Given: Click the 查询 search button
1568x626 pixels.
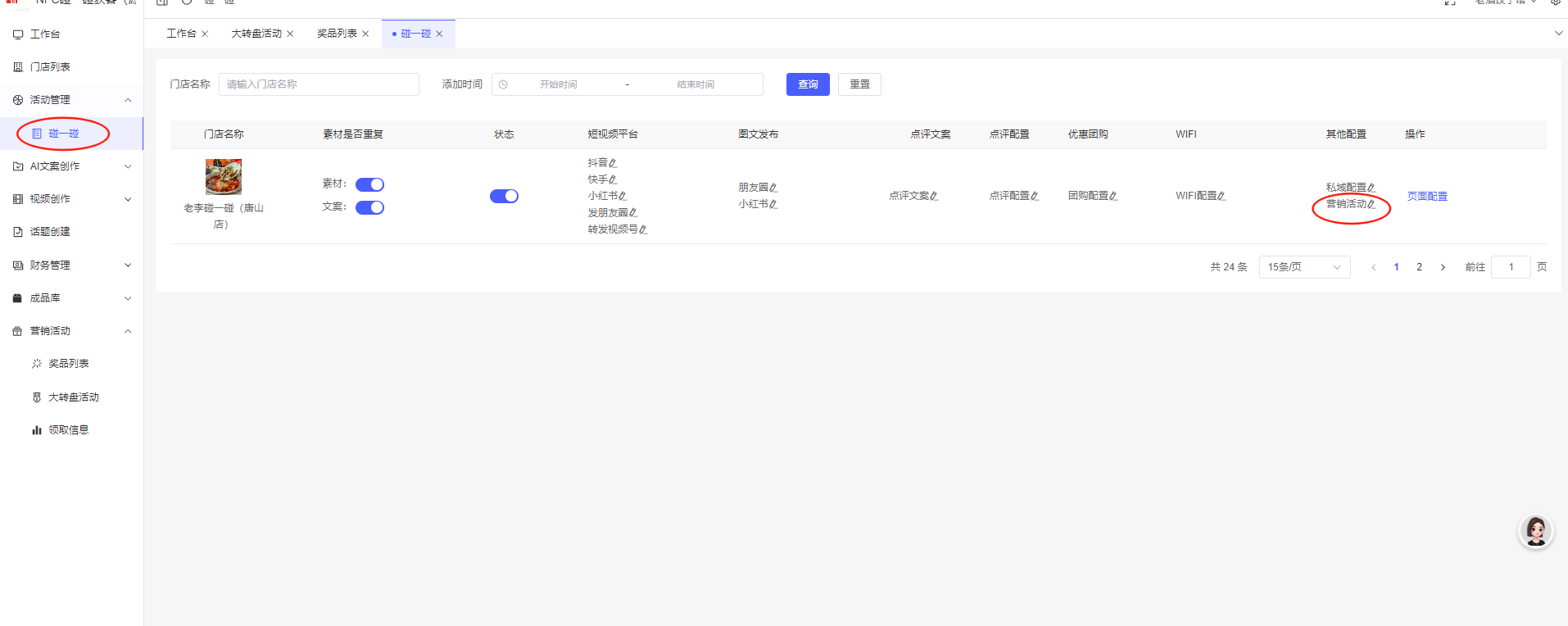Looking at the screenshot, I should [807, 84].
